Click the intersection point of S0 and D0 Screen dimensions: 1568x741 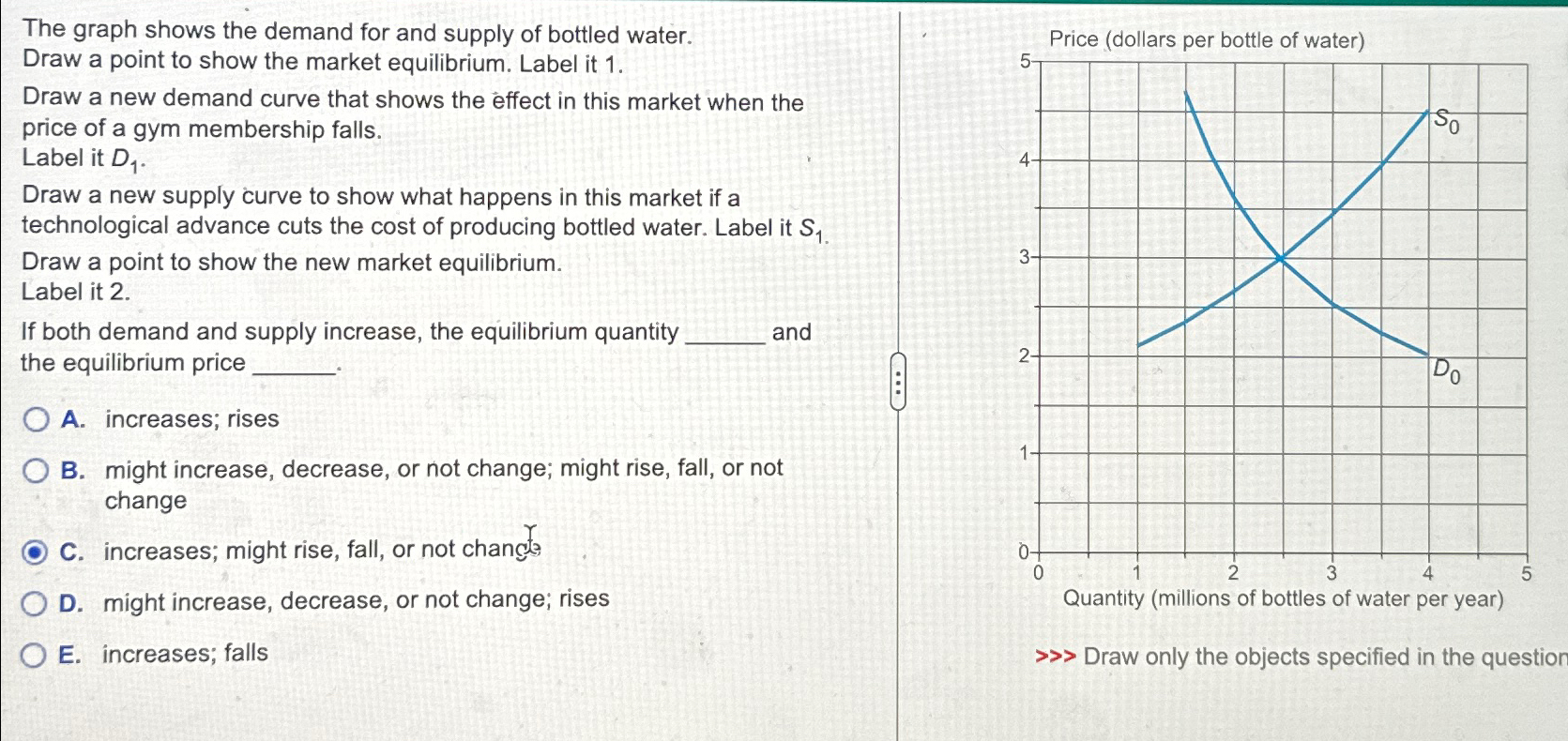(1282, 260)
